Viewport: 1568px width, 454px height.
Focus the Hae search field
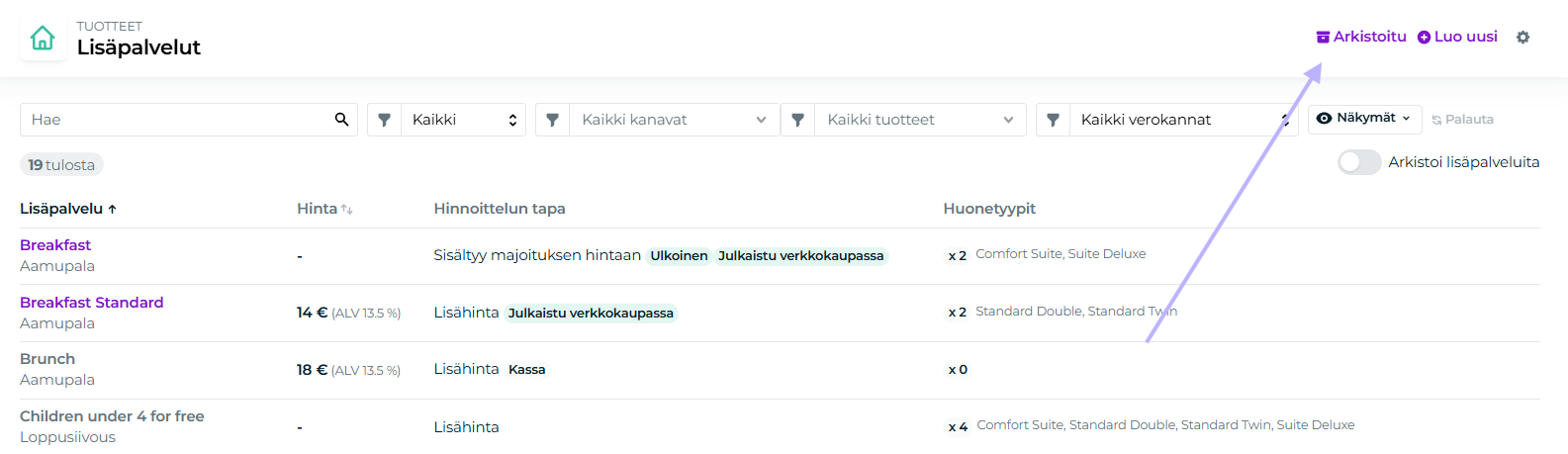178,120
